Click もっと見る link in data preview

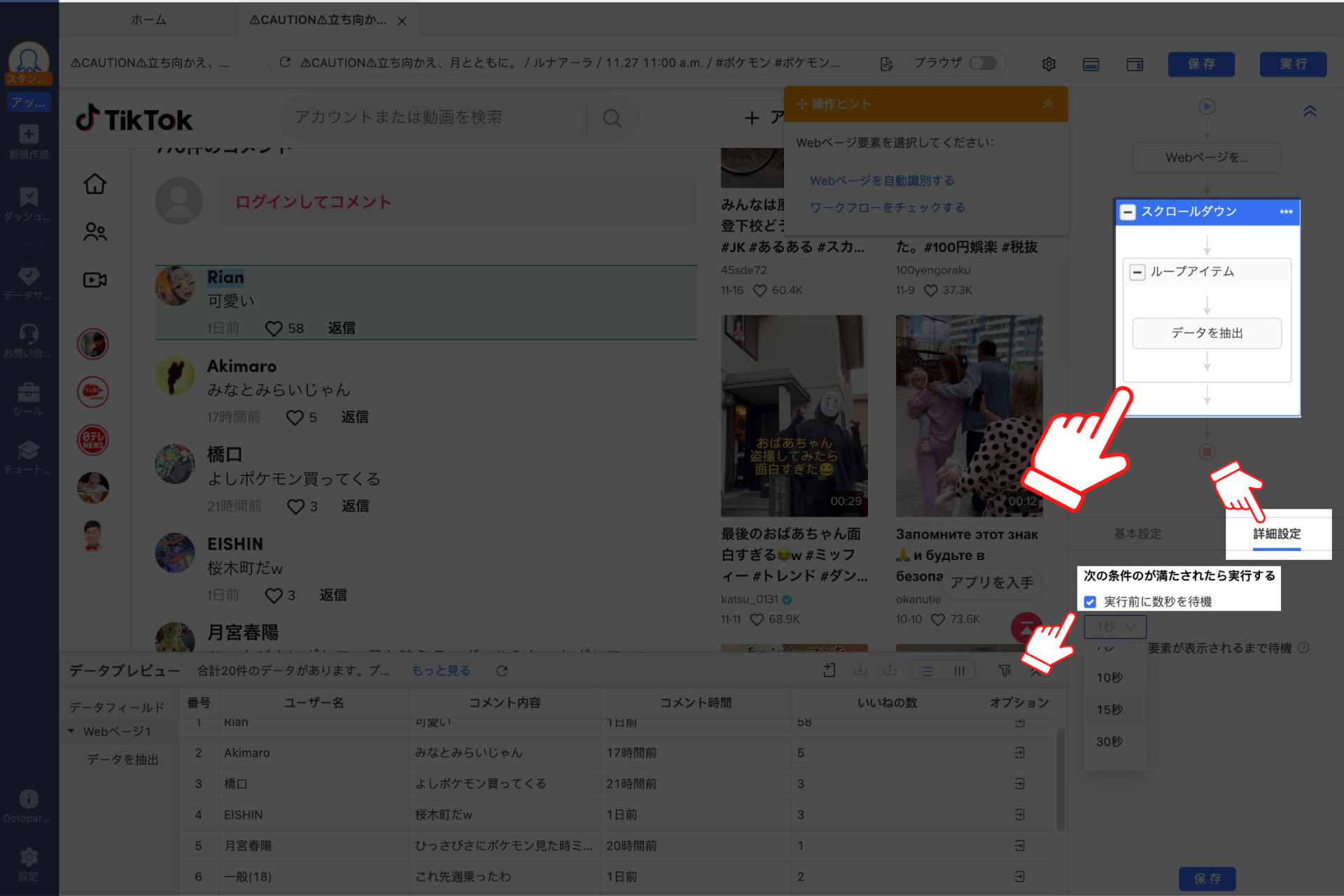[x=440, y=671]
